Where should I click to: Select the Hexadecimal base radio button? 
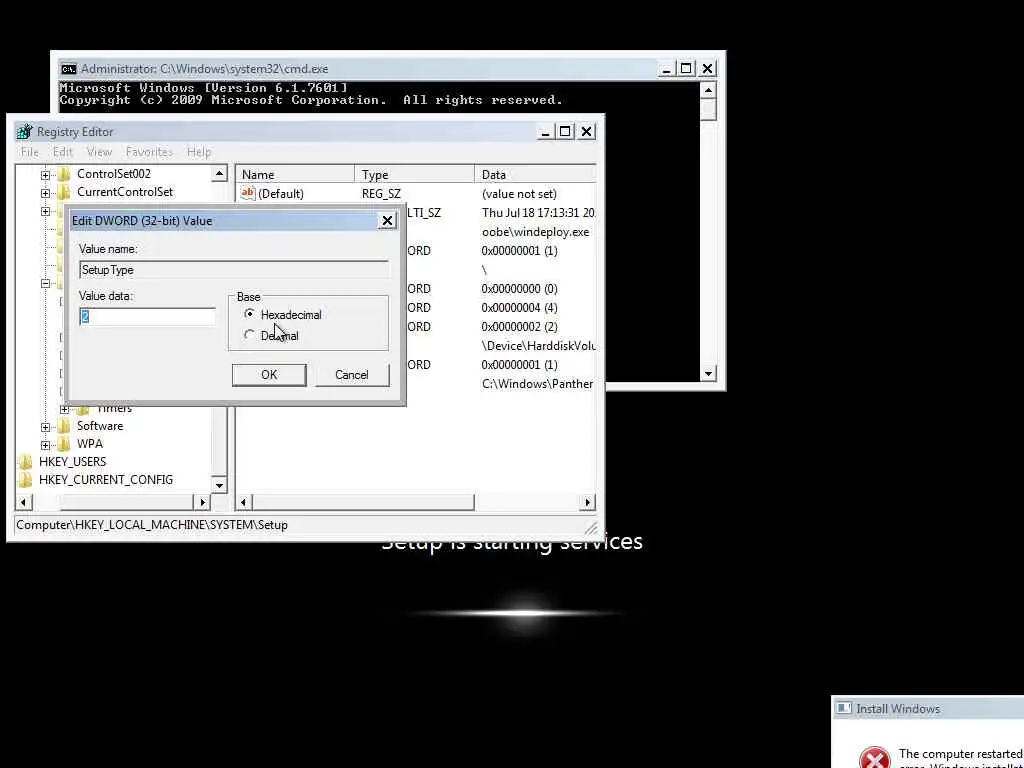pyautogui.click(x=249, y=315)
